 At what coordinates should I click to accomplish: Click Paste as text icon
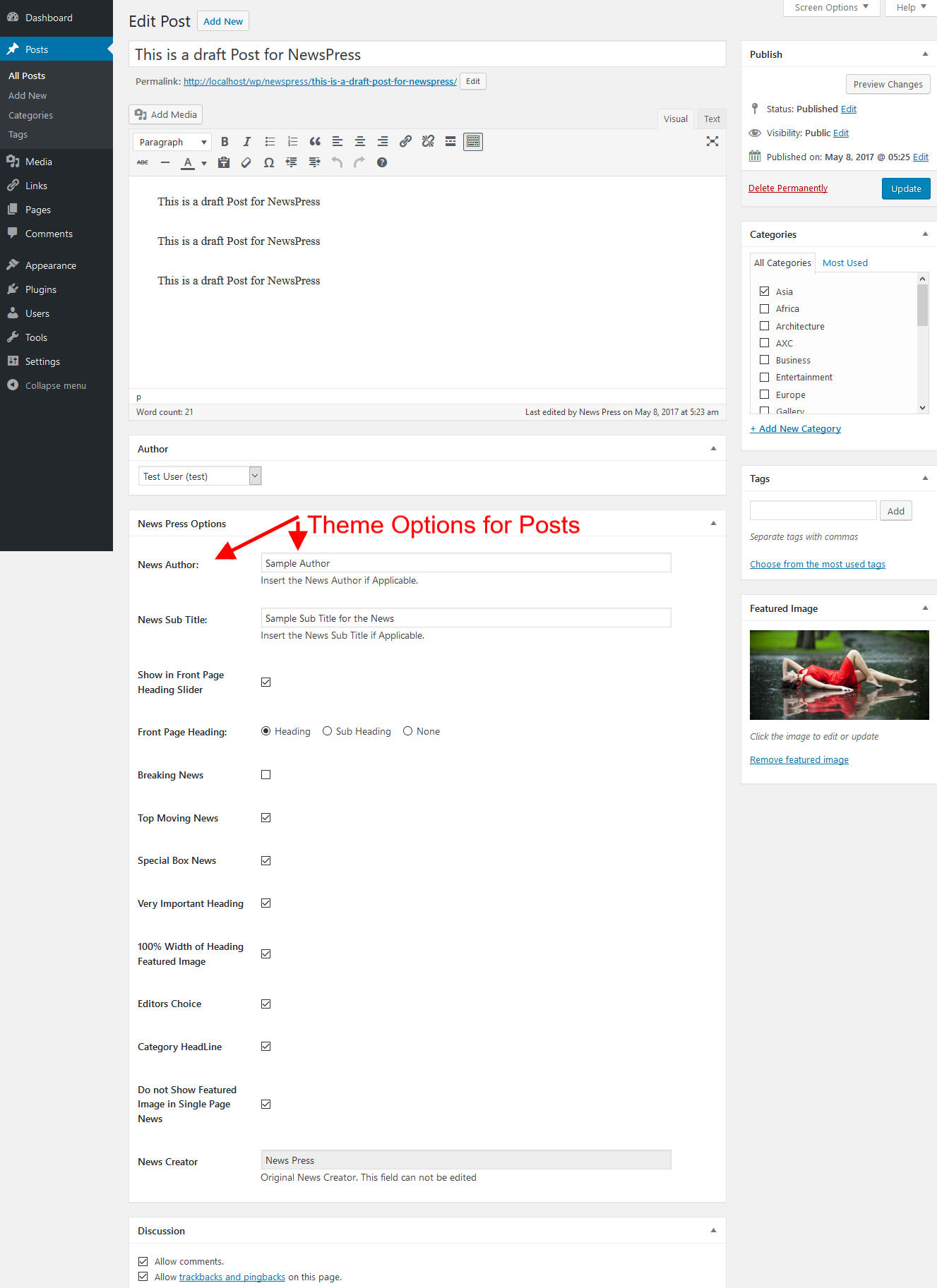pos(224,162)
